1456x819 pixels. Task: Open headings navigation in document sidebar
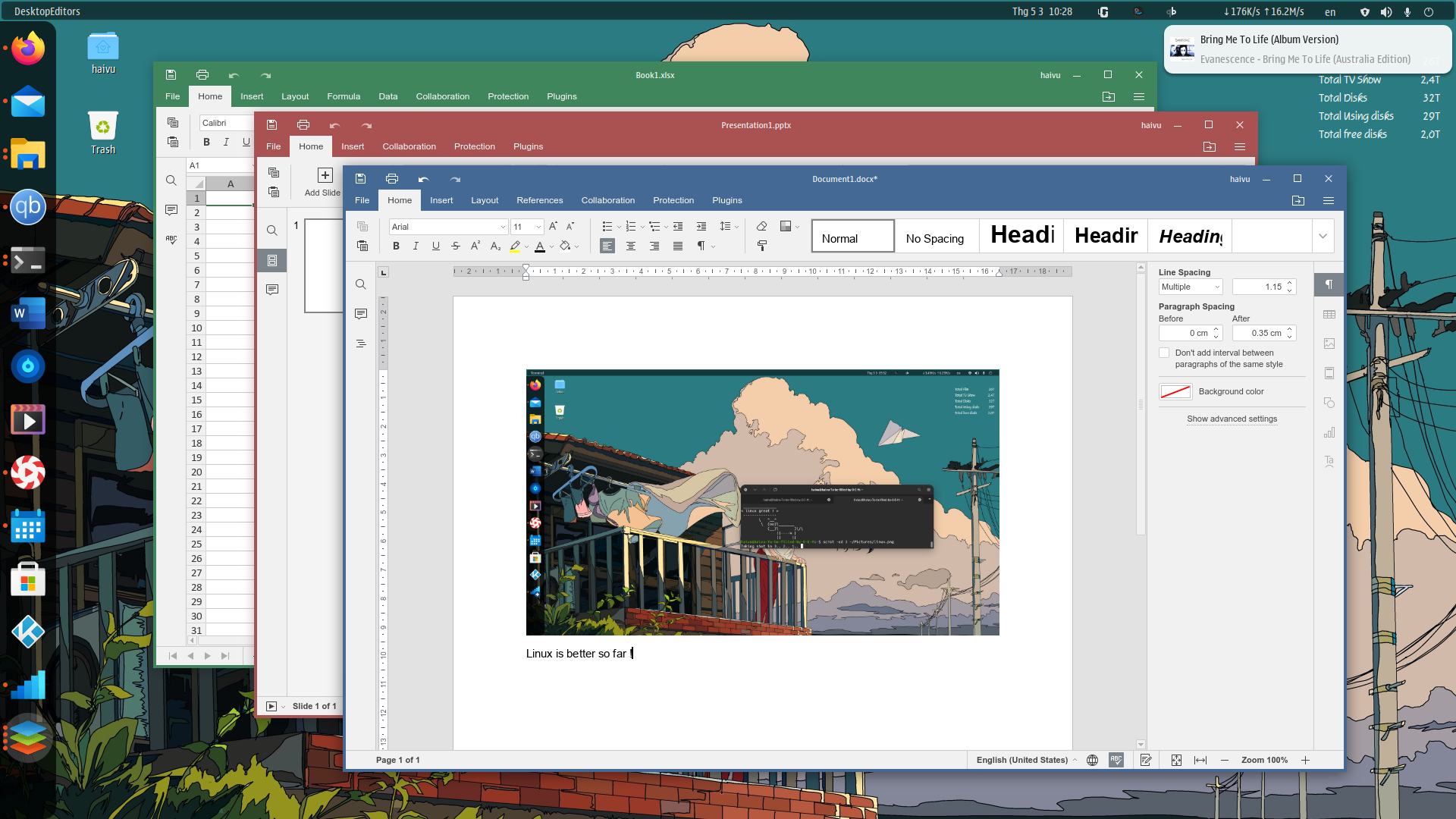pos(361,344)
